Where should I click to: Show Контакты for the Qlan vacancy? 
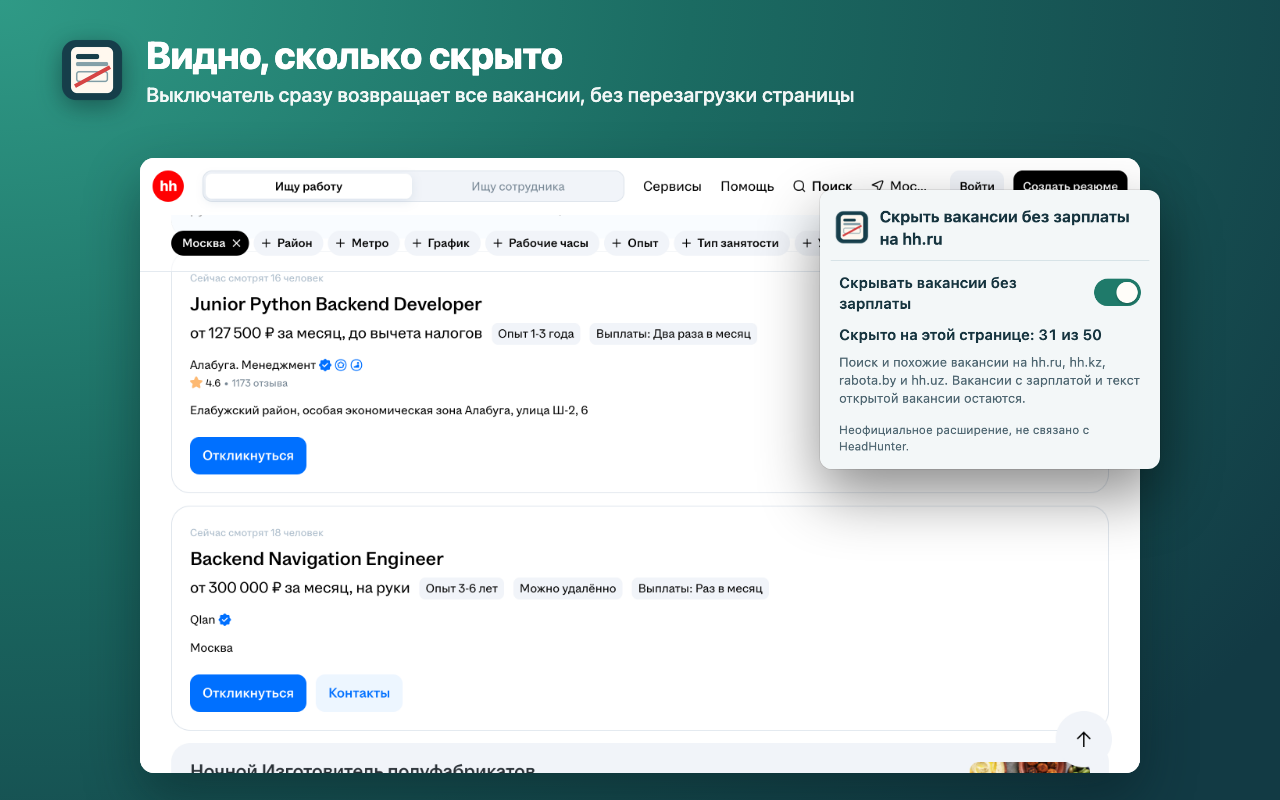point(359,693)
